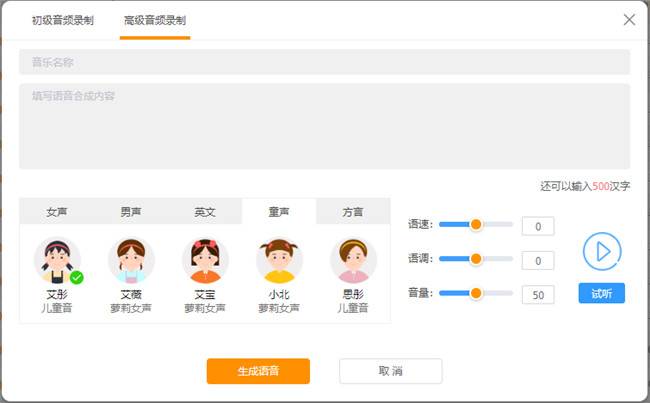Show the 女声 voice category

tap(57, 212)
